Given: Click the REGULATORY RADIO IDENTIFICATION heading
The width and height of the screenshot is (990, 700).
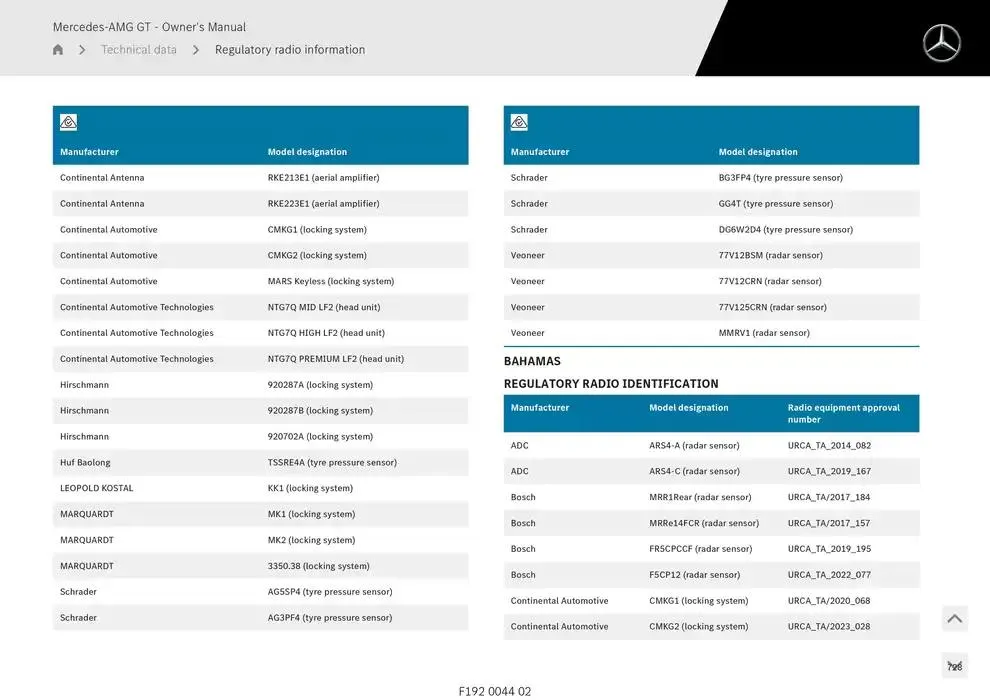Looking at the screenshot, I should [611, 384].
